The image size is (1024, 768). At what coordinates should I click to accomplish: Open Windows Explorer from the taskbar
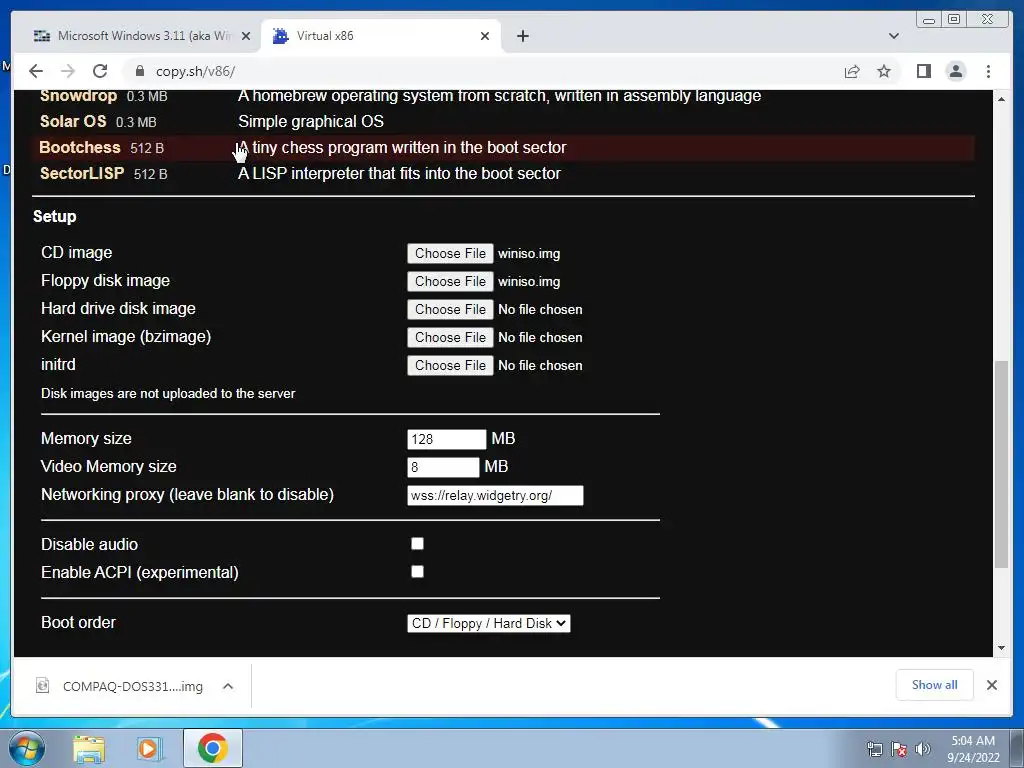click(x=89, y=749)
